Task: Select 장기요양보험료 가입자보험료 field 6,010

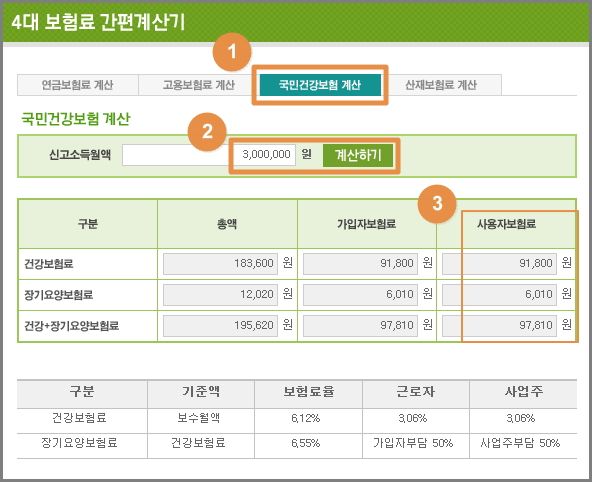Action: point(361,294)
